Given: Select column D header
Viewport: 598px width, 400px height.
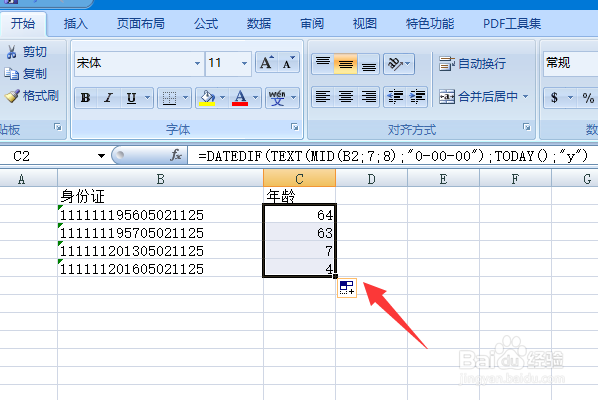Looking at the screenshot, I should [371, 178].
